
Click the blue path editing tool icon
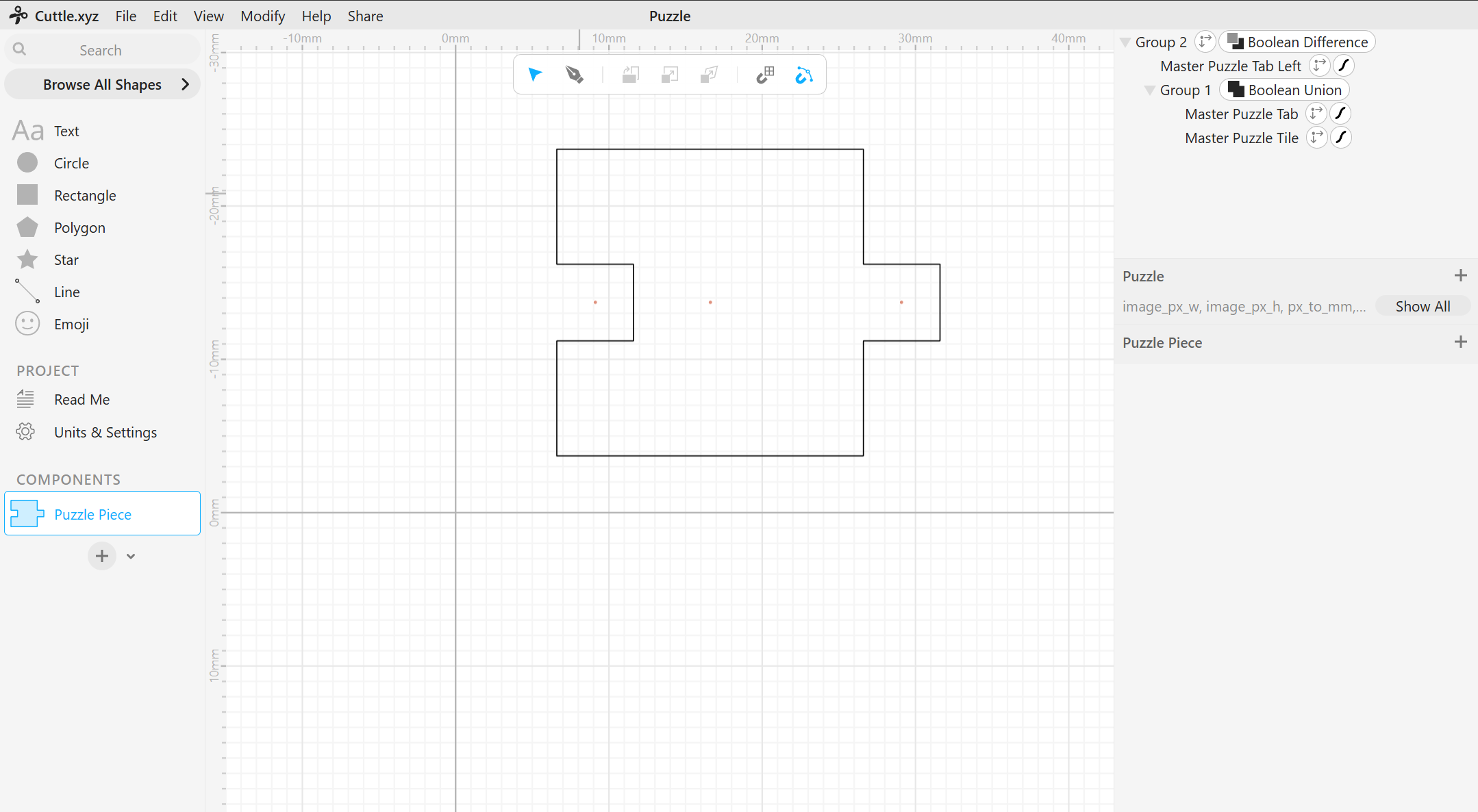804,75
